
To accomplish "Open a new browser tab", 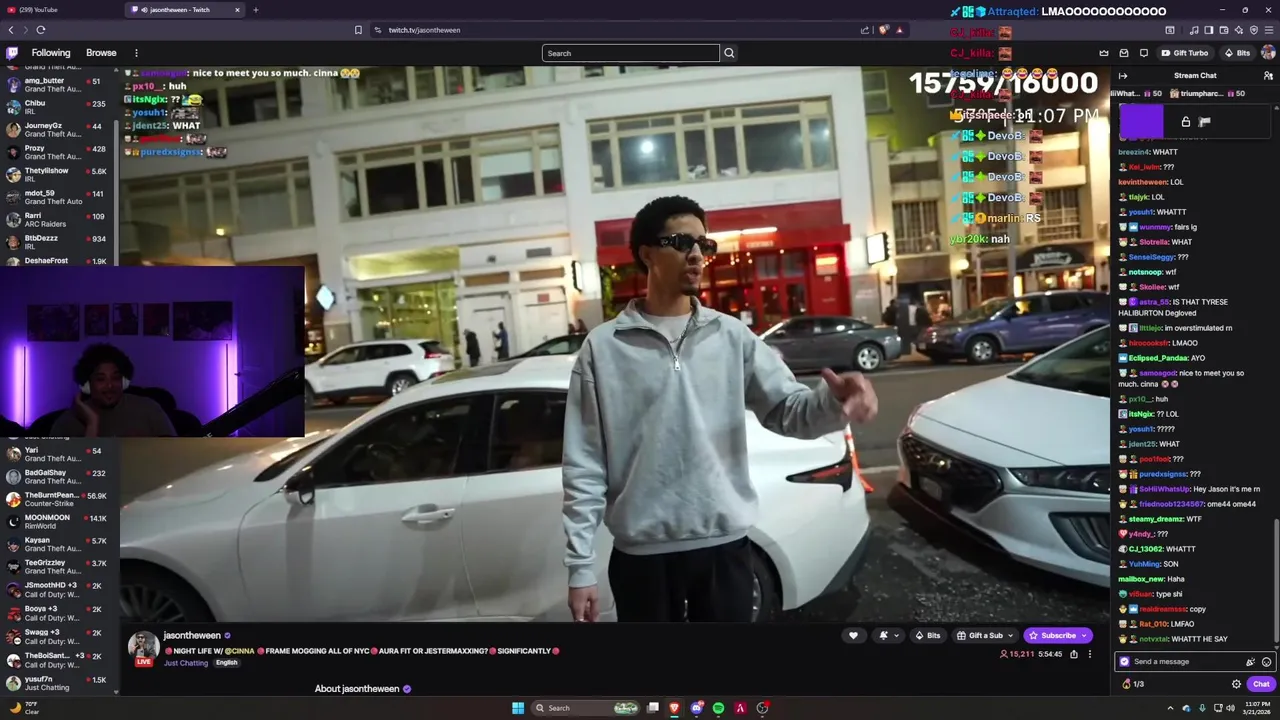I will [255, 10].
